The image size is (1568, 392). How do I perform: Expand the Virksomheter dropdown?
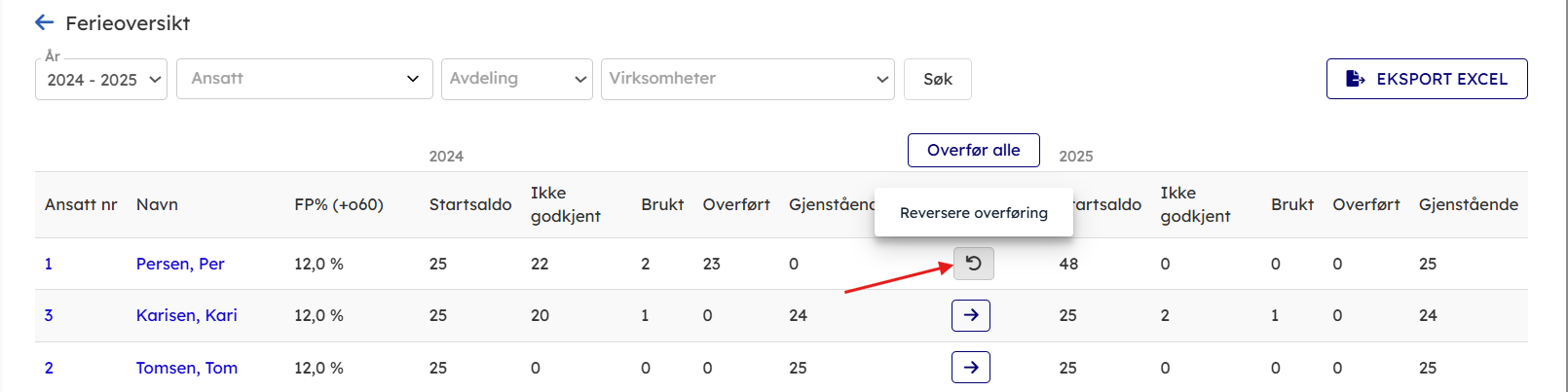coord(747,79)
